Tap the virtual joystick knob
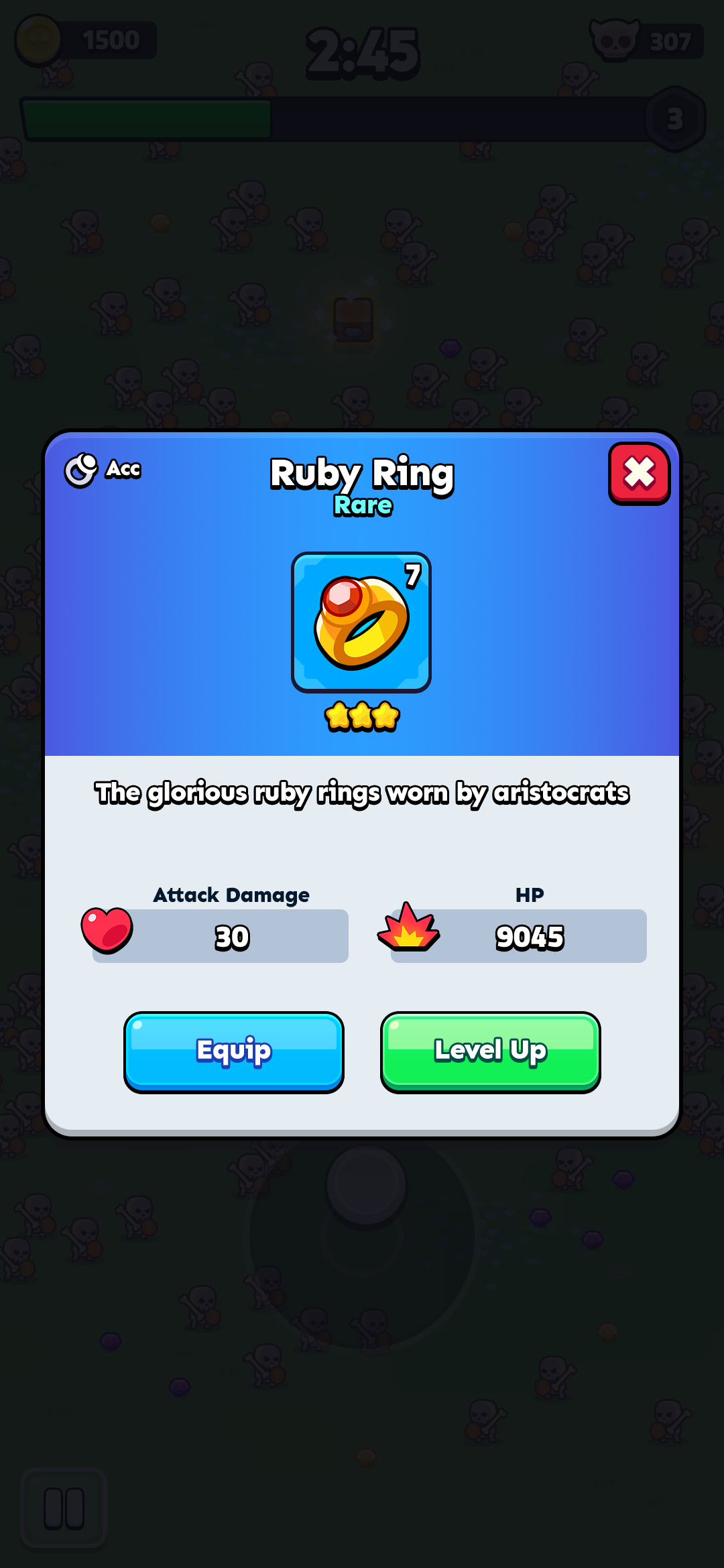Screen dimensions: 724x1568 click(366, 1185)
